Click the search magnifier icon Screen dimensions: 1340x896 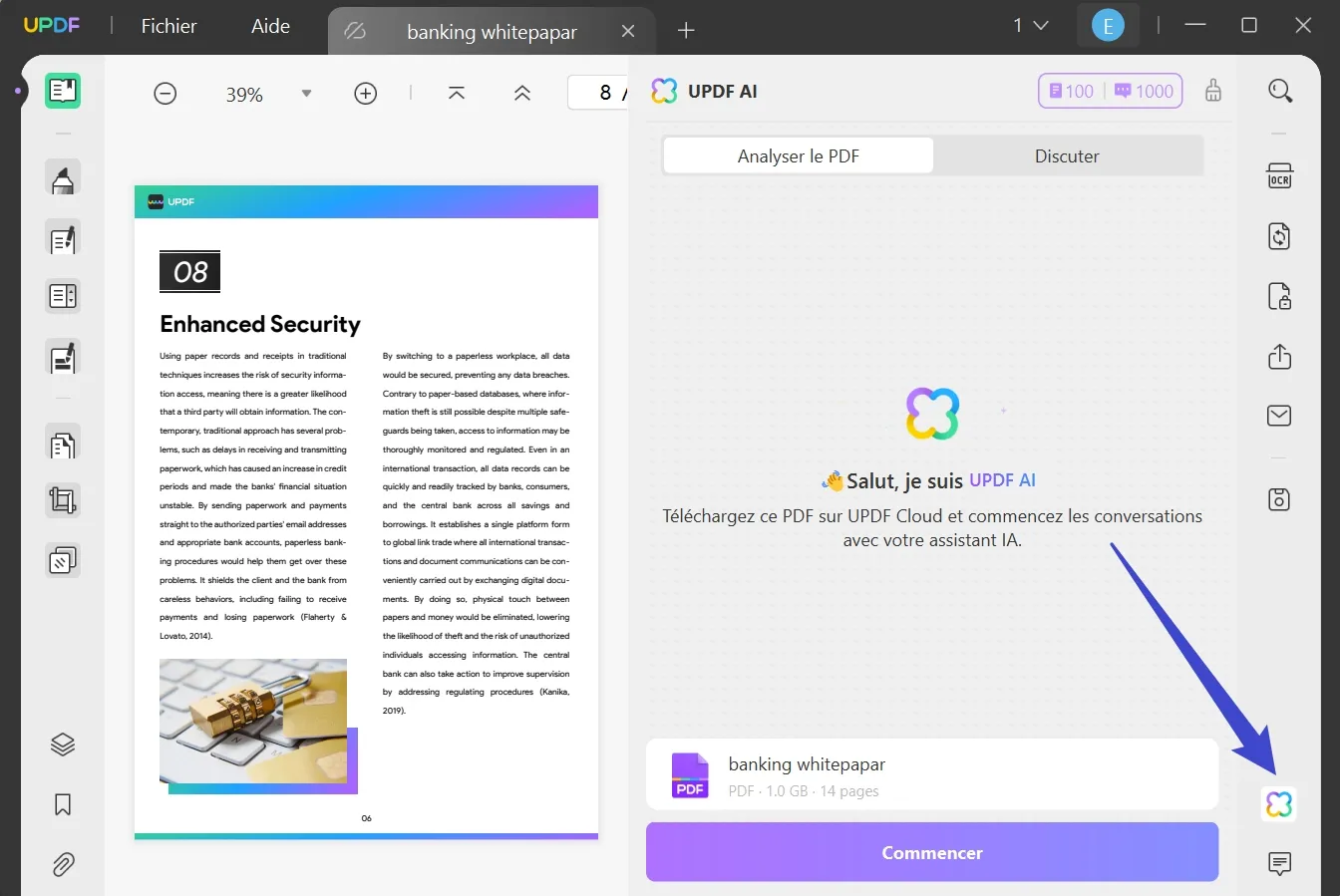[x=1280, y=91]
